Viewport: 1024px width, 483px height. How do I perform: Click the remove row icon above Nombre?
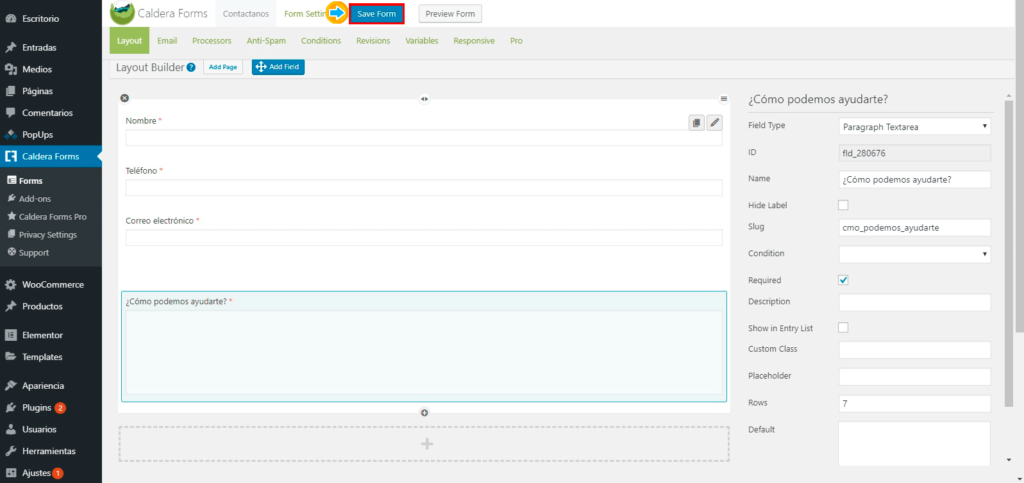click(125, 98)
